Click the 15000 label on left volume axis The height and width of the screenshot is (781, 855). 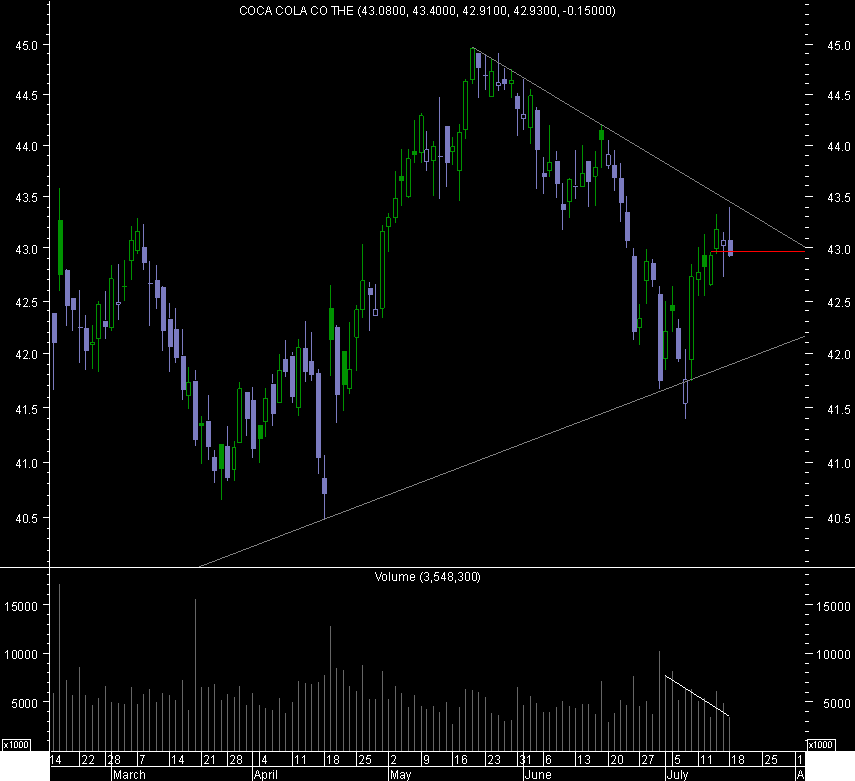[x=21, y=606]
